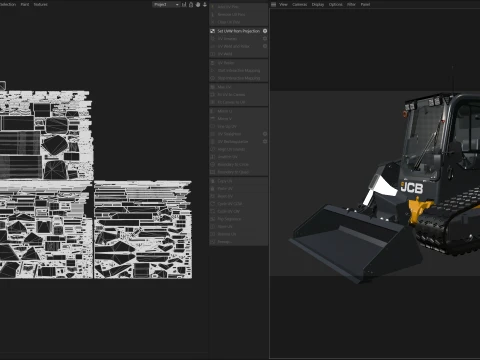Image resolution: width=480 pixels, height=360 pixels.
Task: Click the Flip Sequence icon
Action: (212, 219)
